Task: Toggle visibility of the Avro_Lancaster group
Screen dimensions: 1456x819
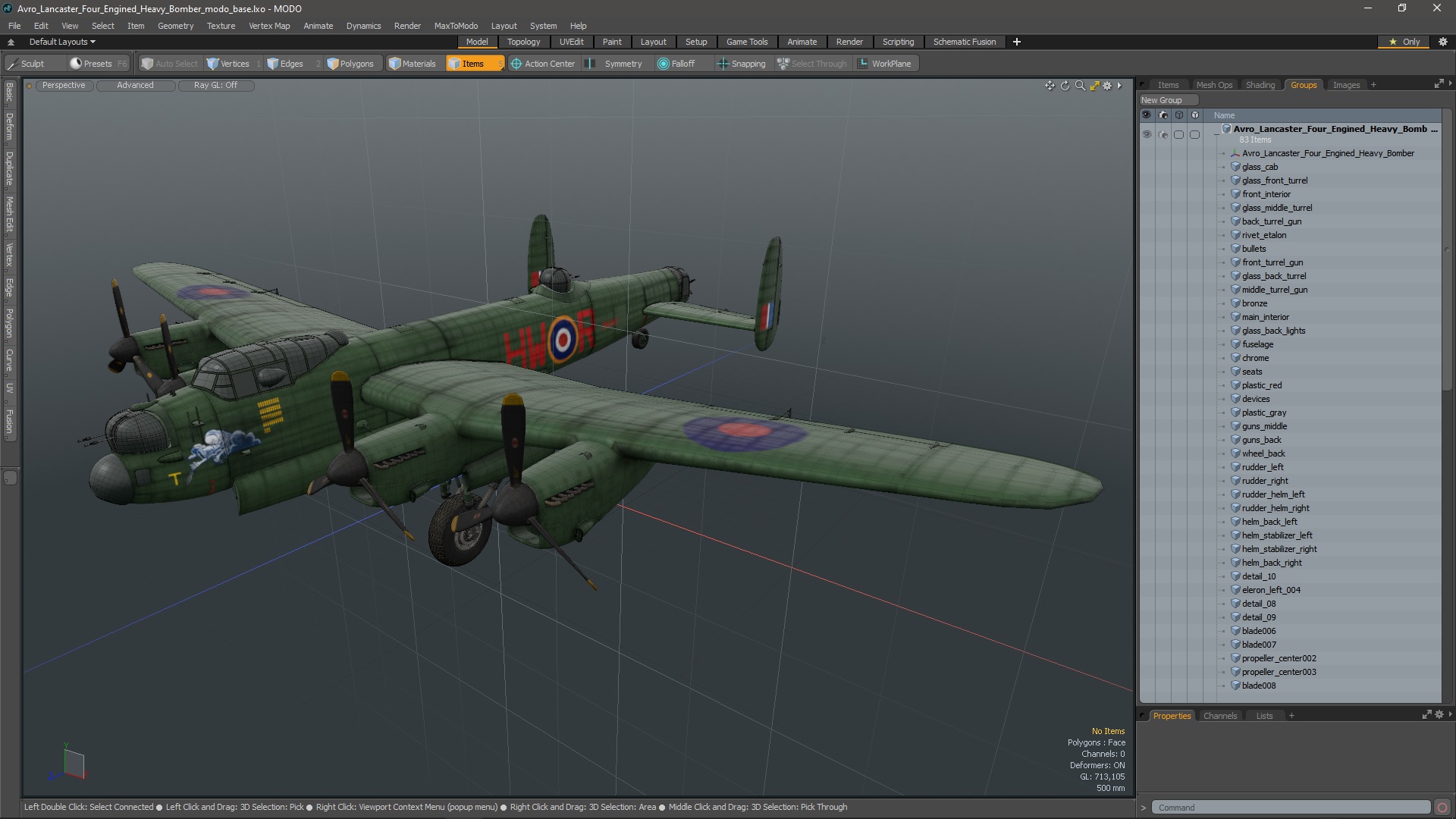Action: [x=1147, y=134]
